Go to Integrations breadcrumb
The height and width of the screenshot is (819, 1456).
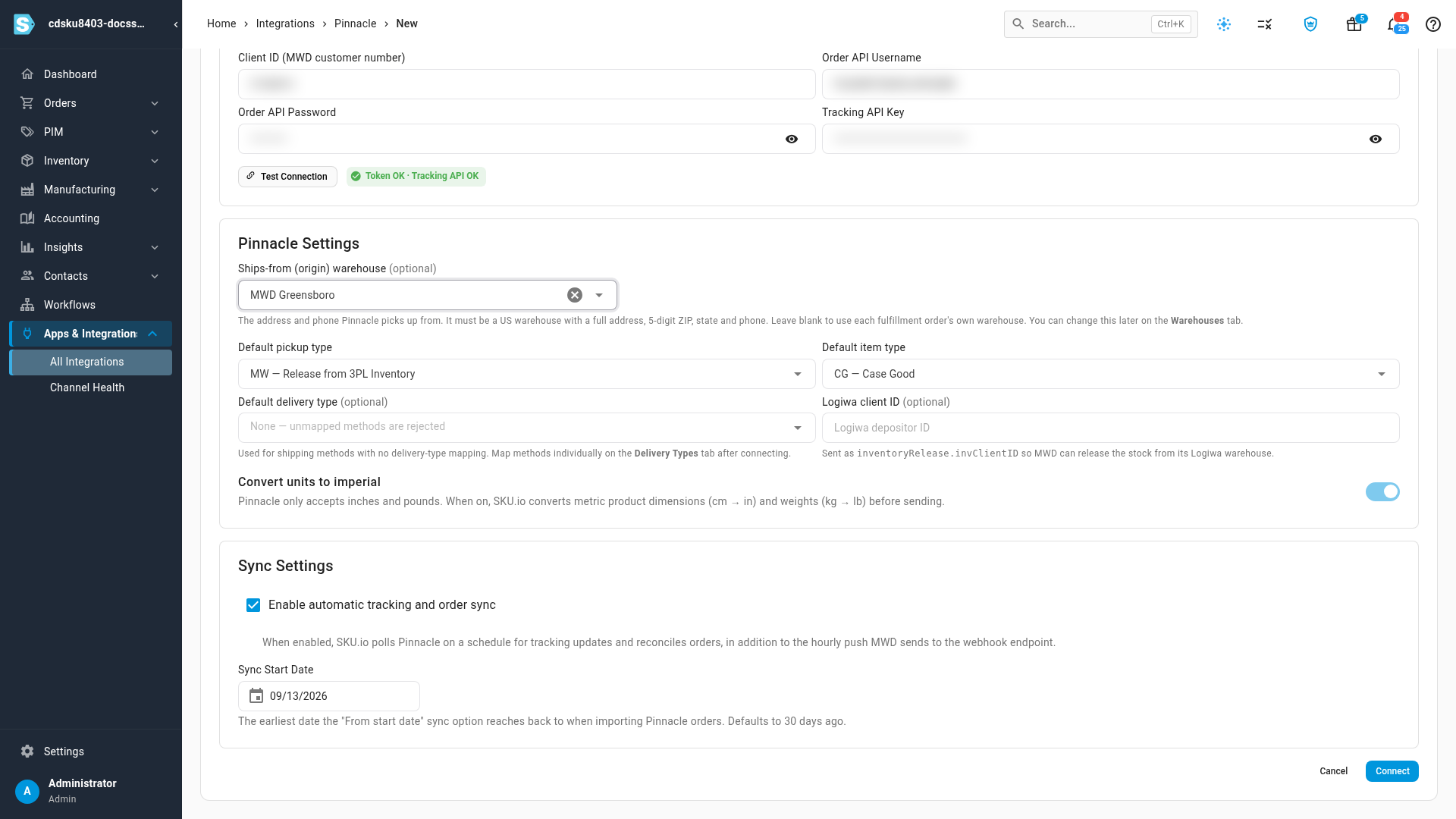tap(285, 24)
